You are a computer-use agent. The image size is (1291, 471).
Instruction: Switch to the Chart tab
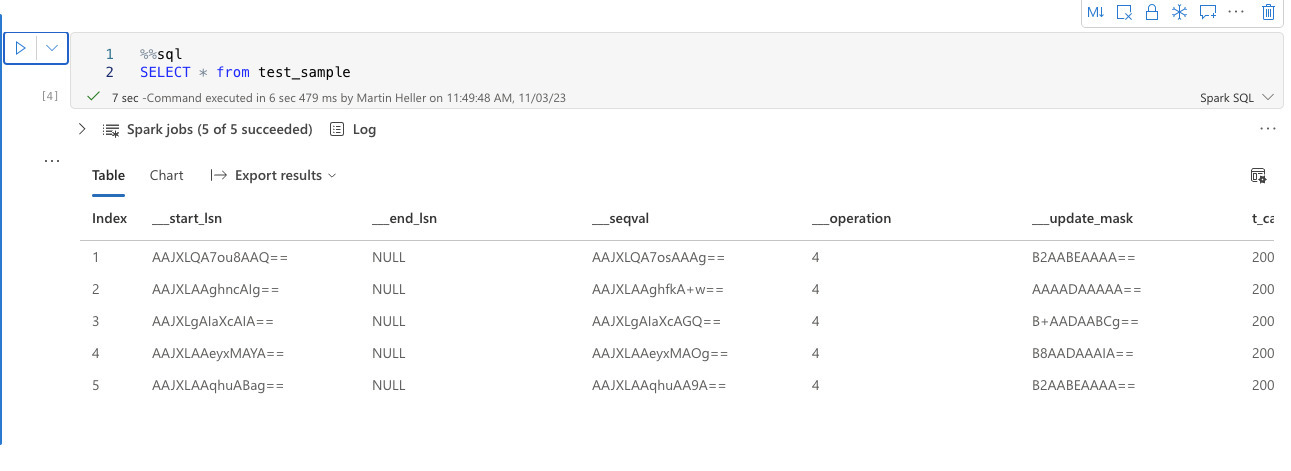[166, 175]
